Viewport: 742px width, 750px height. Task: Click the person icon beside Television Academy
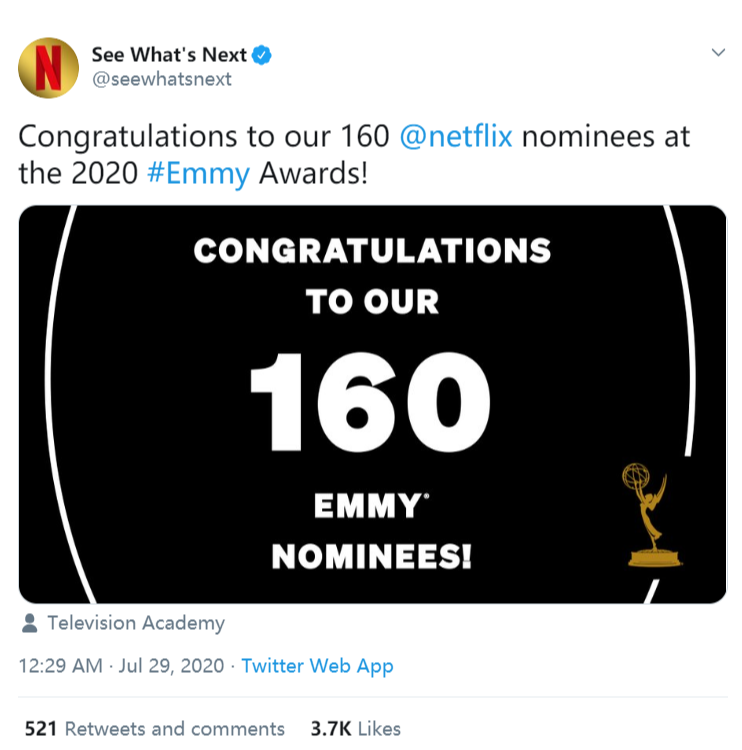(30, 623)
